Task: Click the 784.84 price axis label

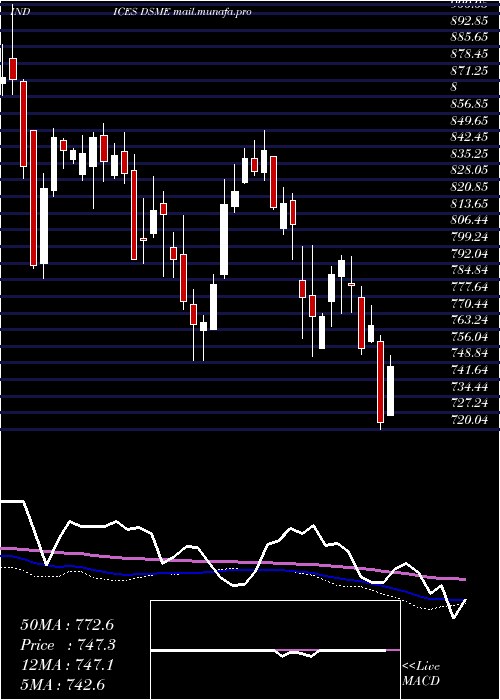Action: click(x=469, y=270)
